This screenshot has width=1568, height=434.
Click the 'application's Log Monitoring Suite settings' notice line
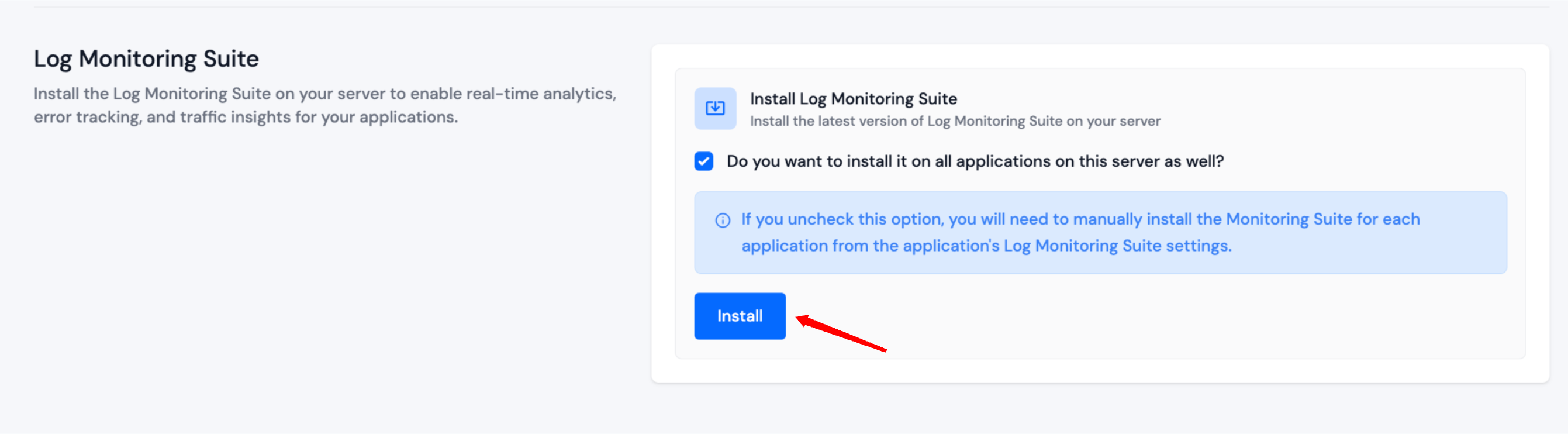coord(986,246)
